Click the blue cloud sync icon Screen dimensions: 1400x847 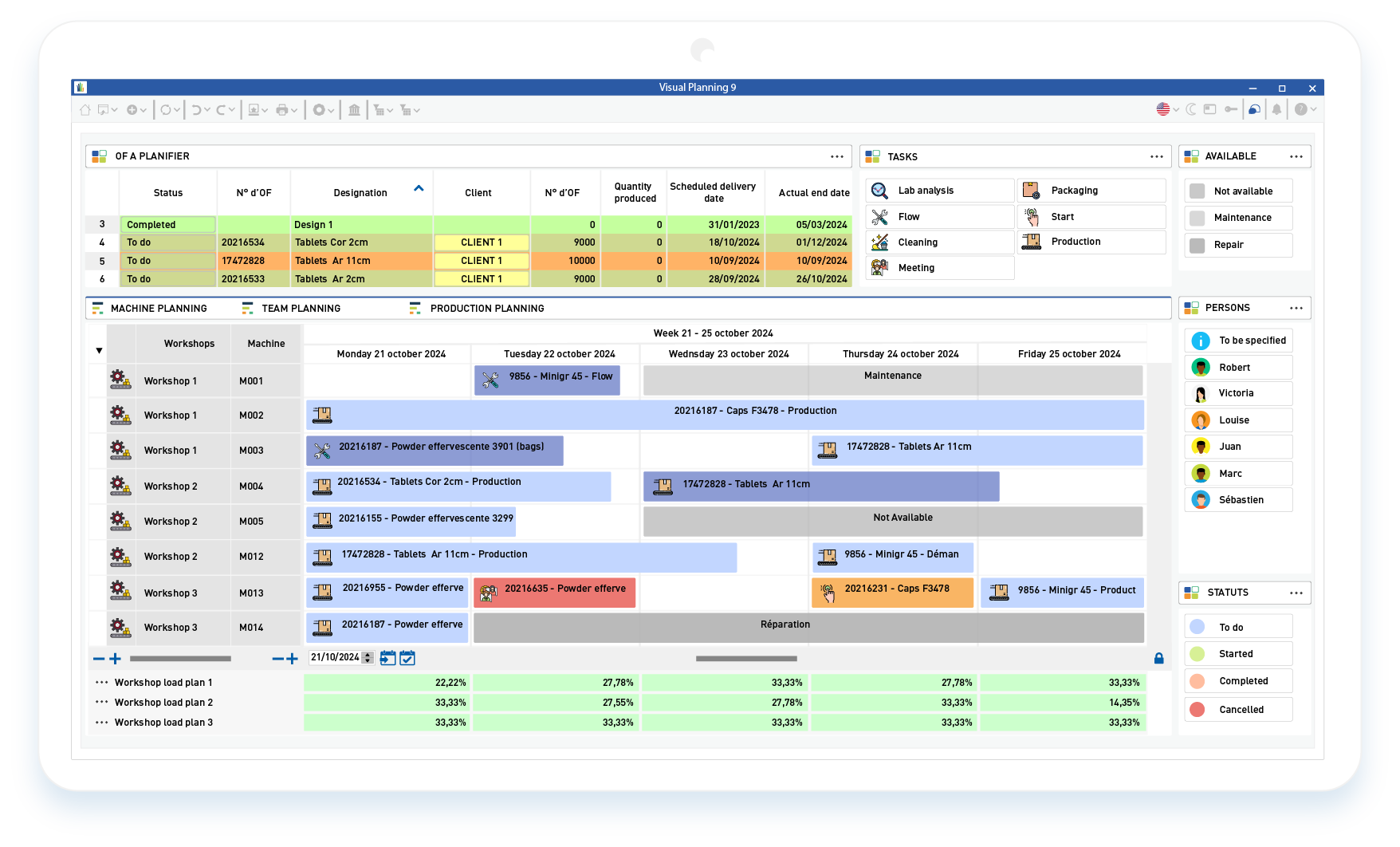(1254, 109)
